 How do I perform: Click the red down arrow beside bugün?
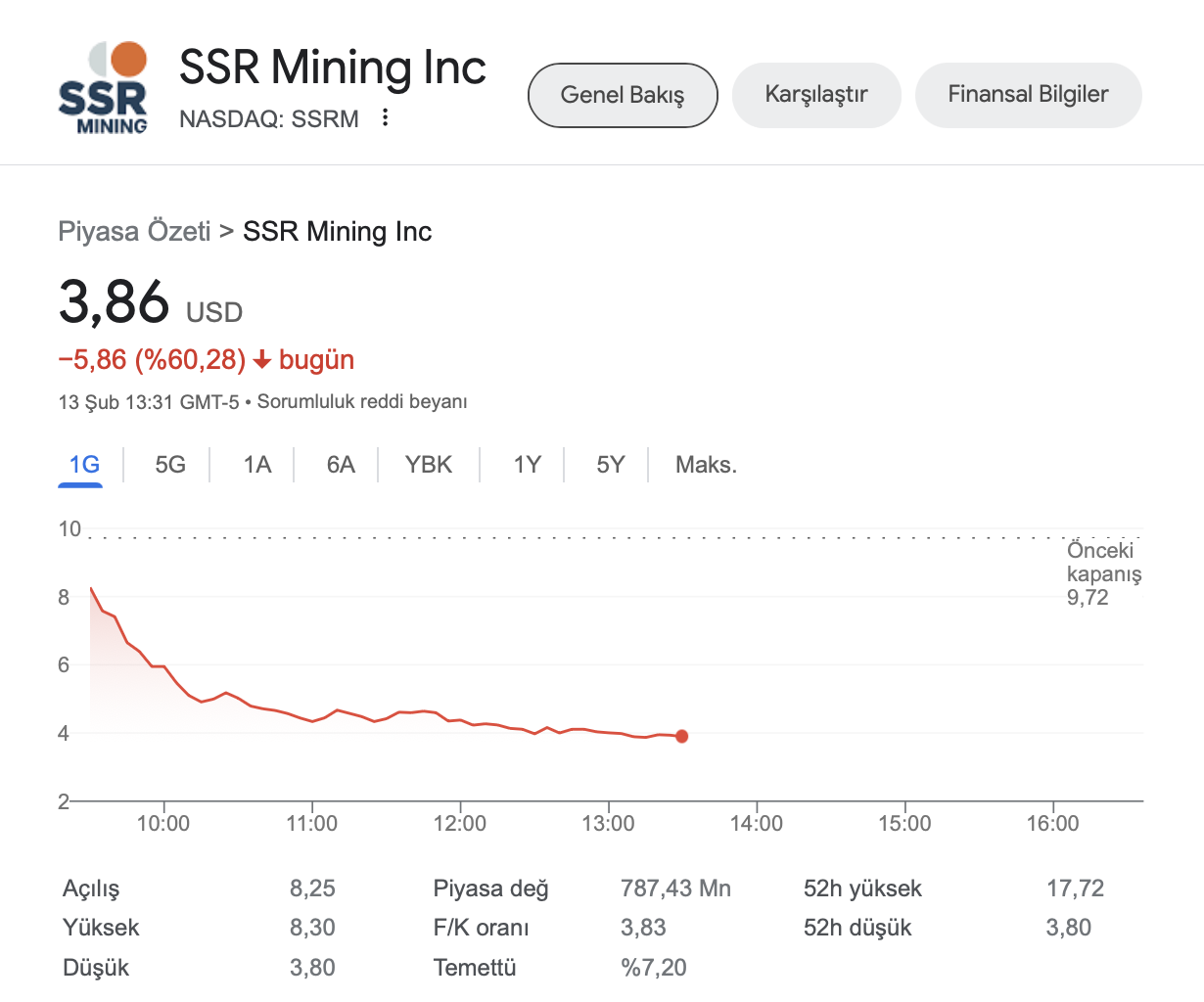(x=262, y=361)
